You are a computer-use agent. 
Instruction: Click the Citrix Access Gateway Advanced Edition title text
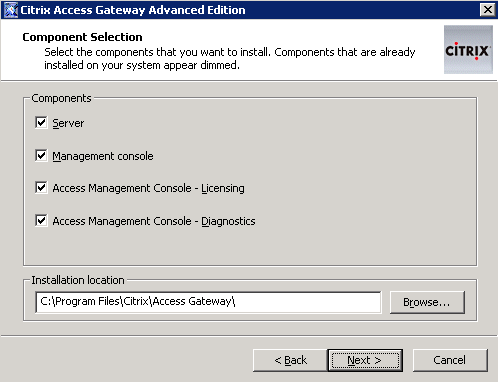coord(133,10)
